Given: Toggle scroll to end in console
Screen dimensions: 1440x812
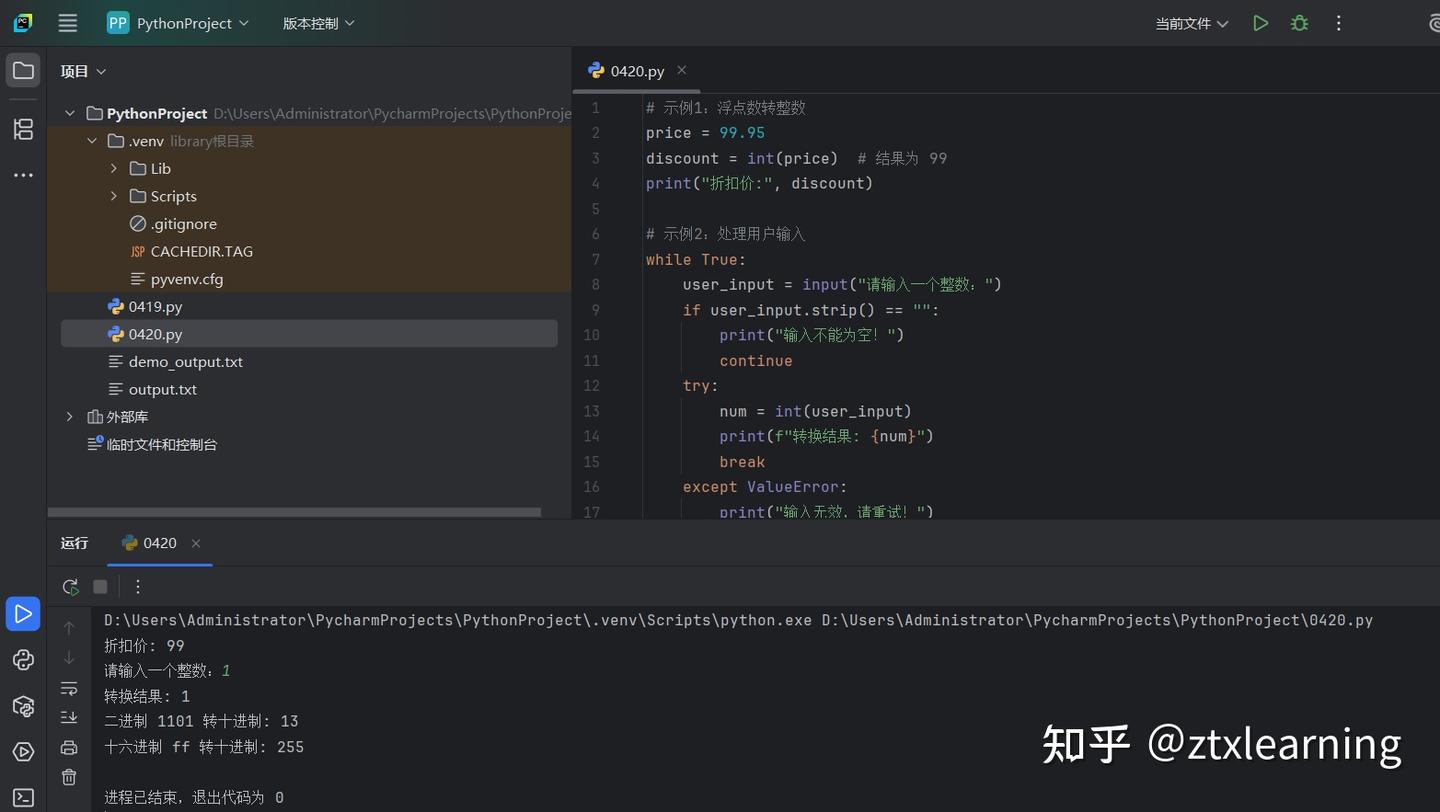Looking at the screenshot, I should (69, 717).
